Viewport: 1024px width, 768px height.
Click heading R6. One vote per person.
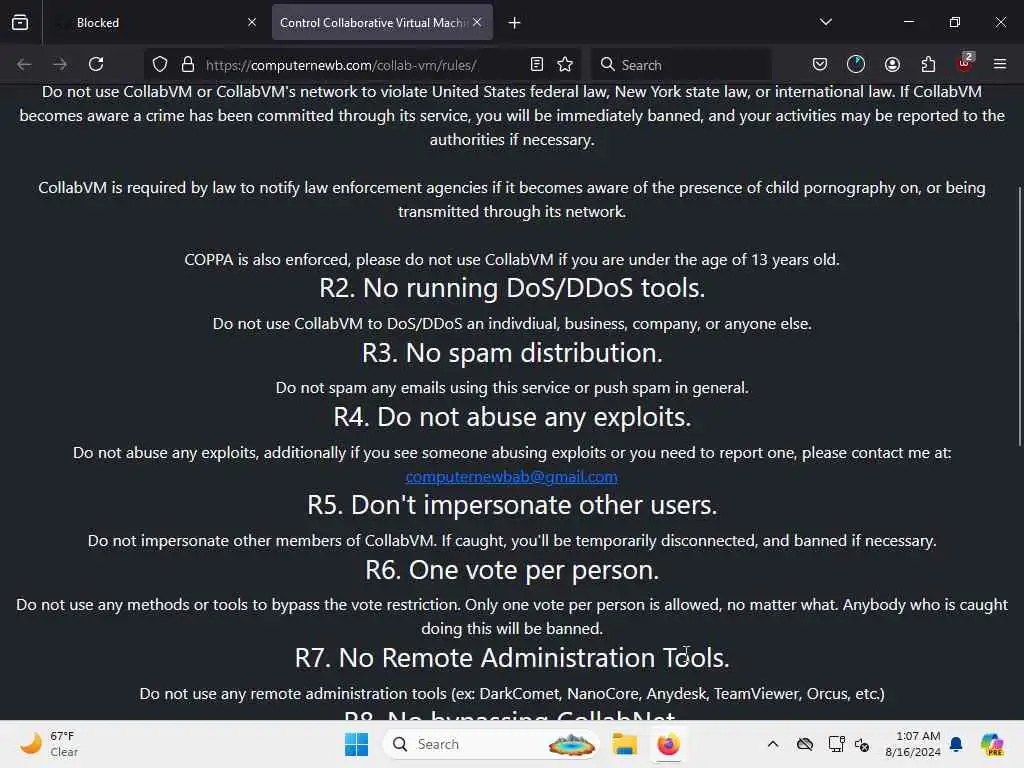tap(512, 570)
